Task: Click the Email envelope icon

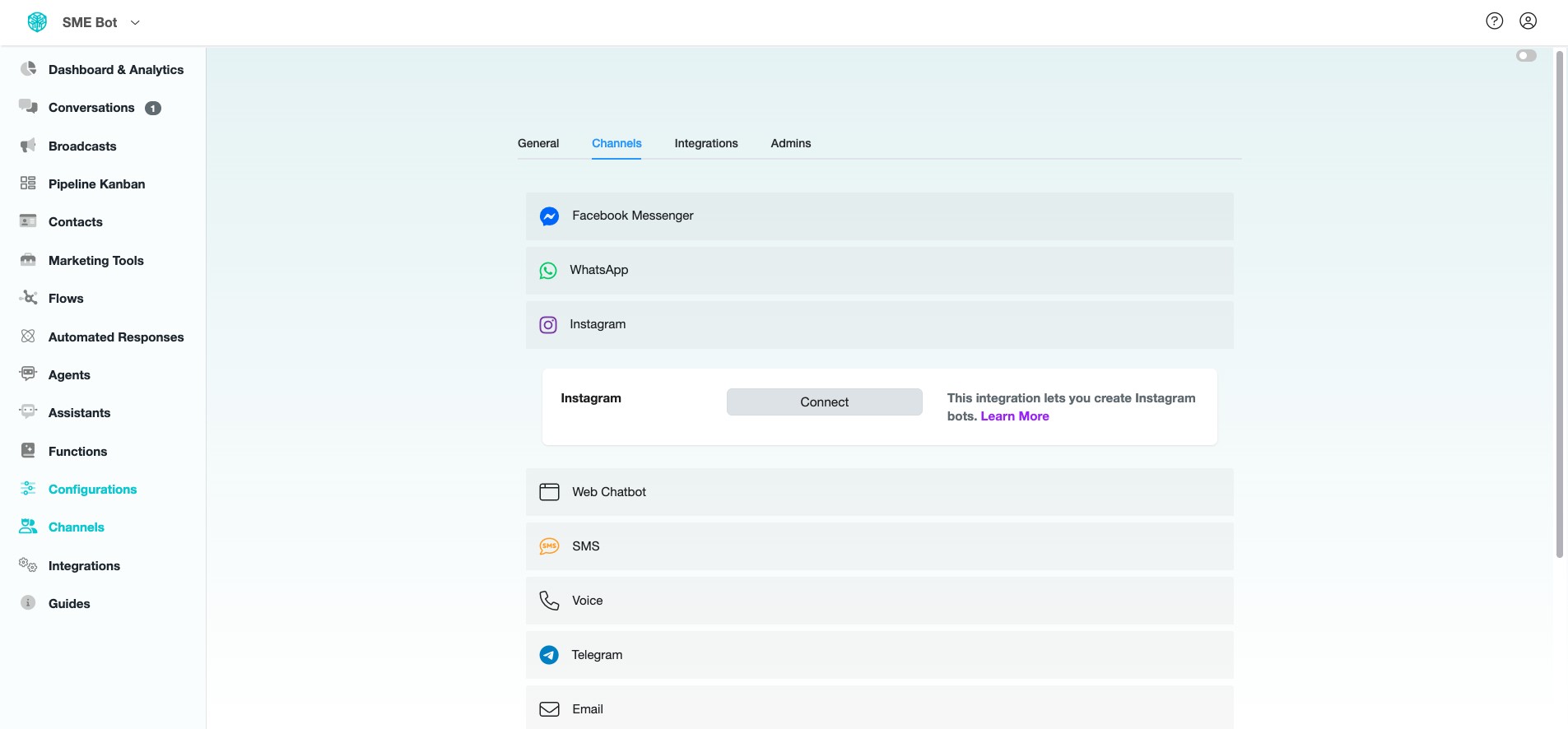Action: pos(549,709)
